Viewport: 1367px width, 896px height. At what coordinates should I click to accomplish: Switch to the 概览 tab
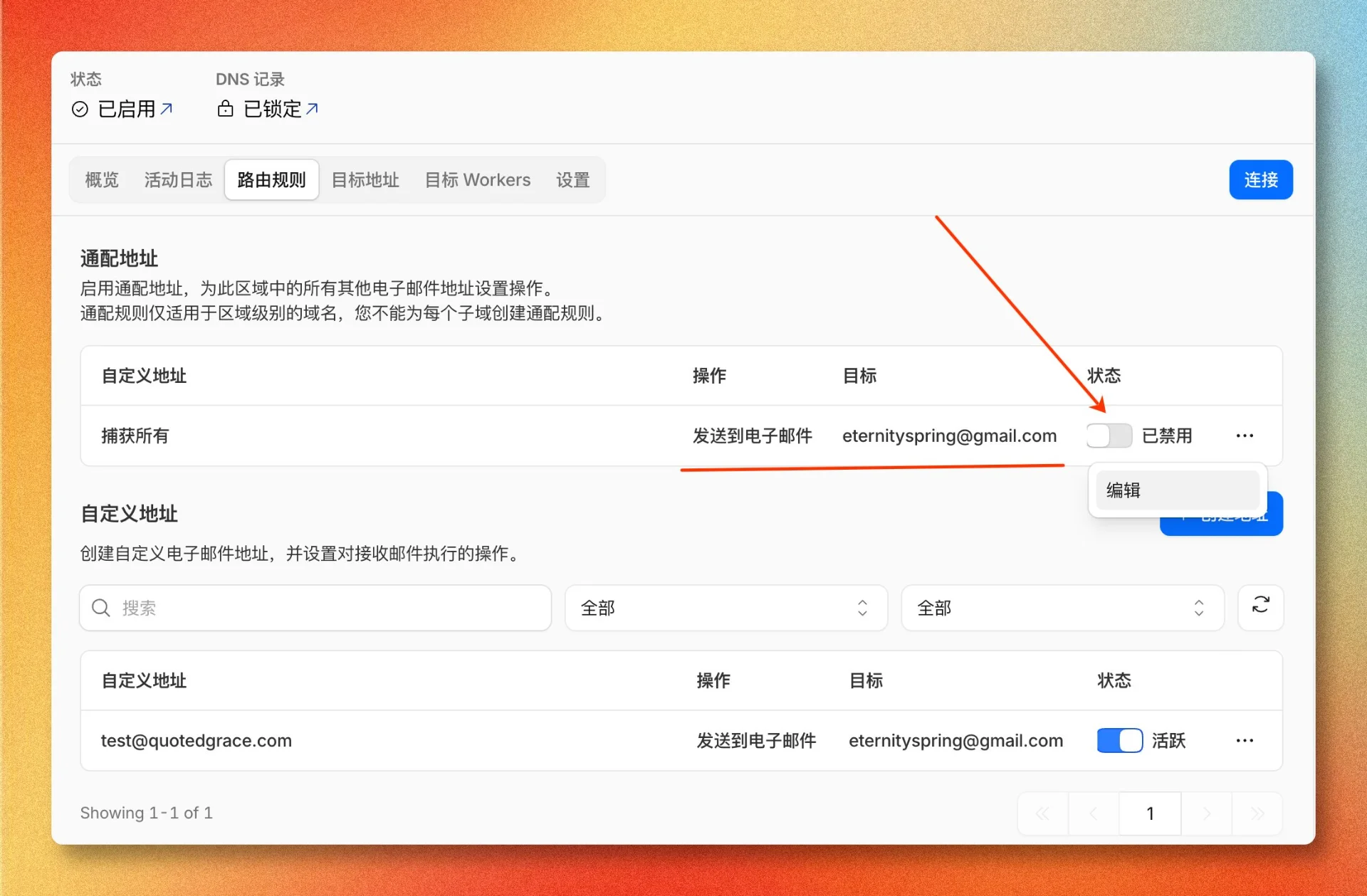(102, 180)
